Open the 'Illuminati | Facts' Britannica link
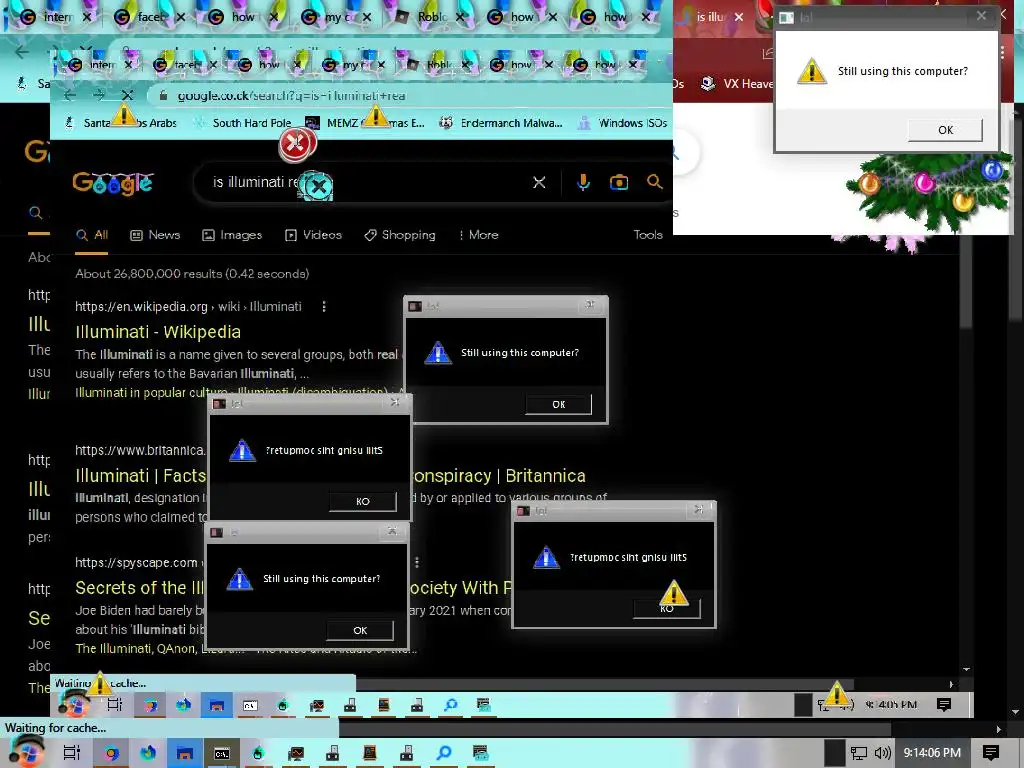The image size is (1024, 768). tap(140, 475)
